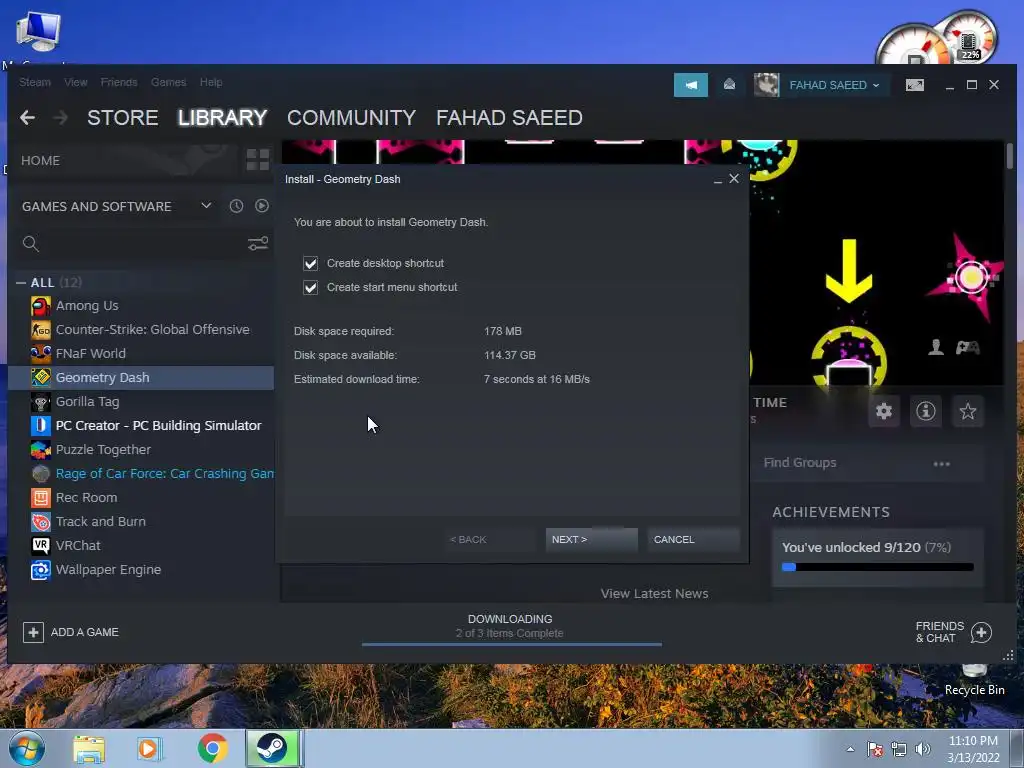Uncheck Create start menu shortcut
This screenshot has width=1024, height=768.
point(310,287)
